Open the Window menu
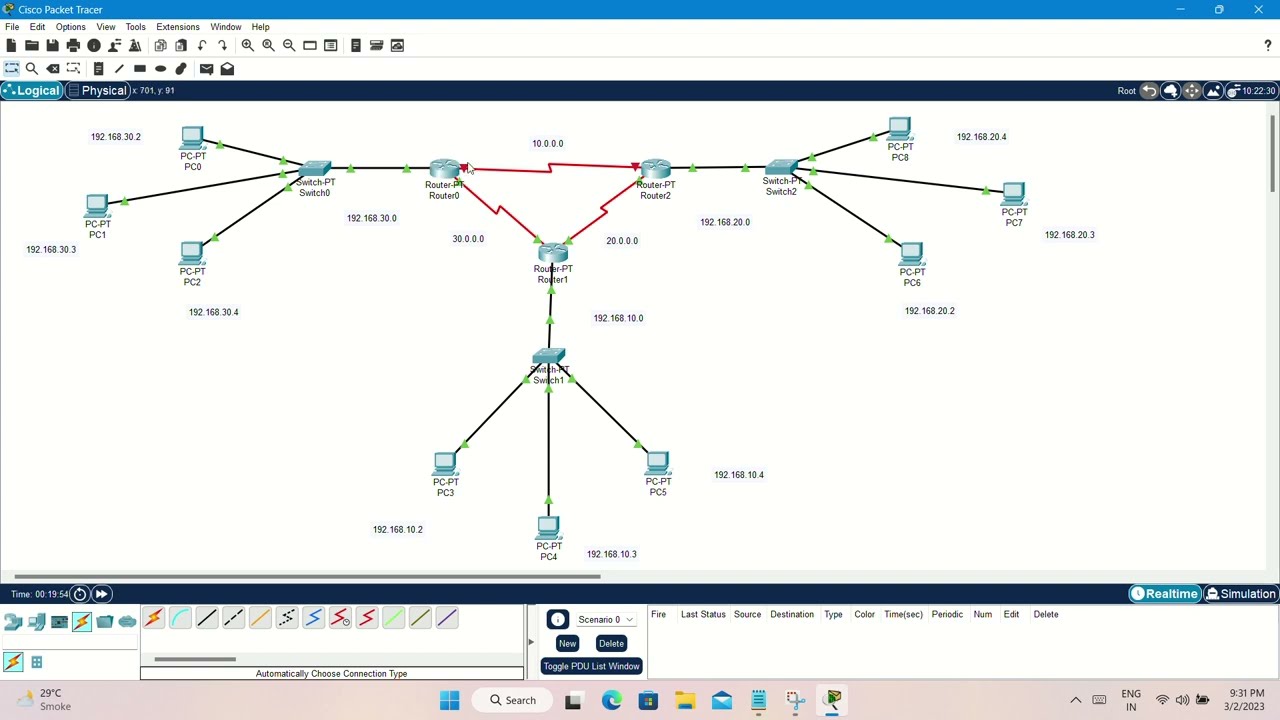1280x720 pixels. [x=225, y=27]
